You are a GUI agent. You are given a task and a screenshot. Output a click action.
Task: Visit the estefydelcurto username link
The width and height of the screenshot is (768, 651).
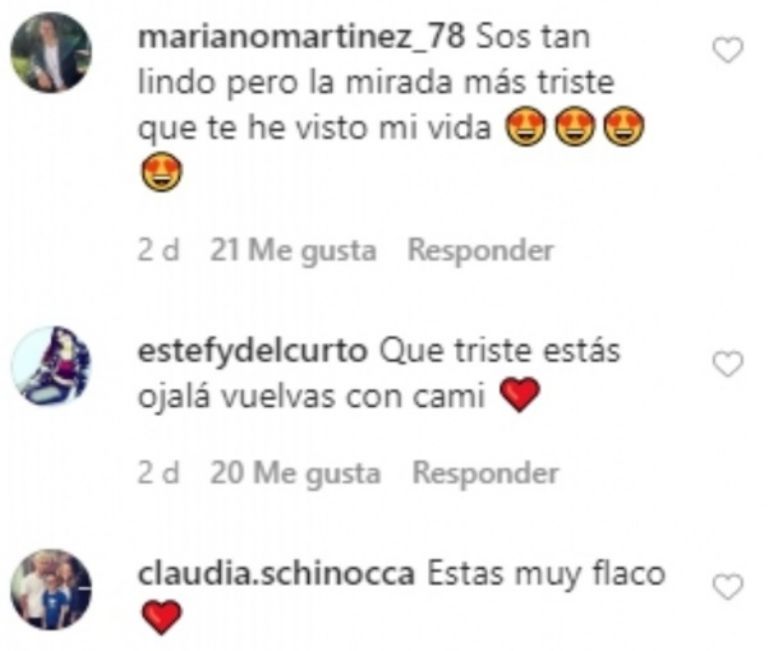253,352
